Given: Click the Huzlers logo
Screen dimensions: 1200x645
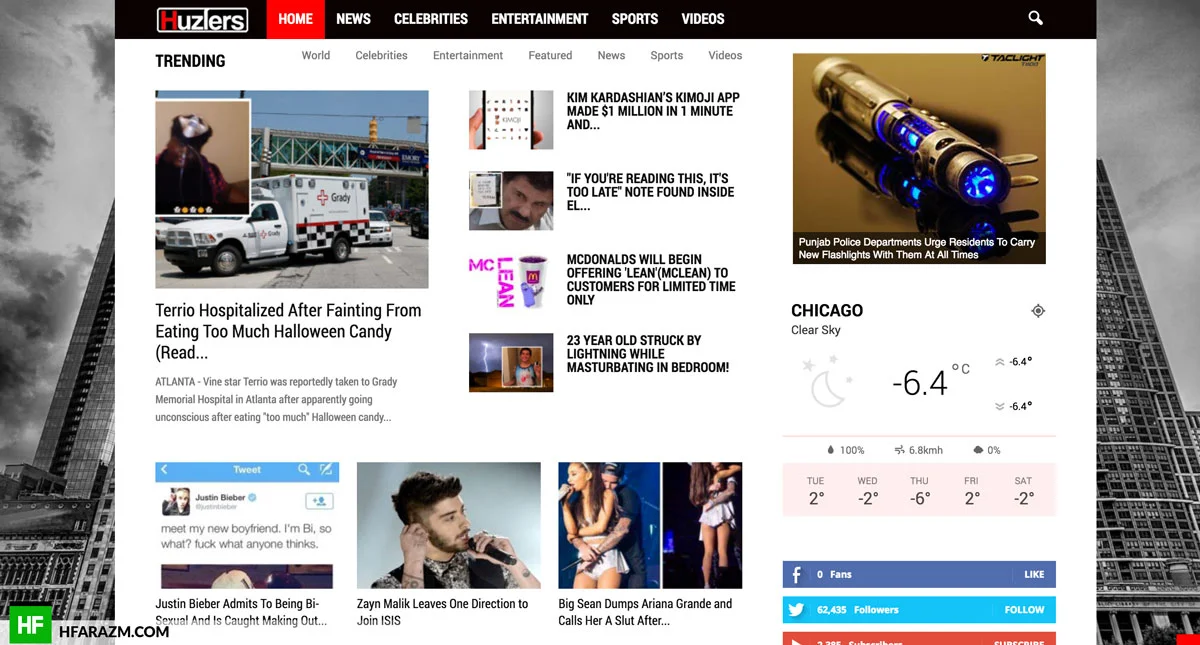Looking at the screenshot, I should 202,19.
